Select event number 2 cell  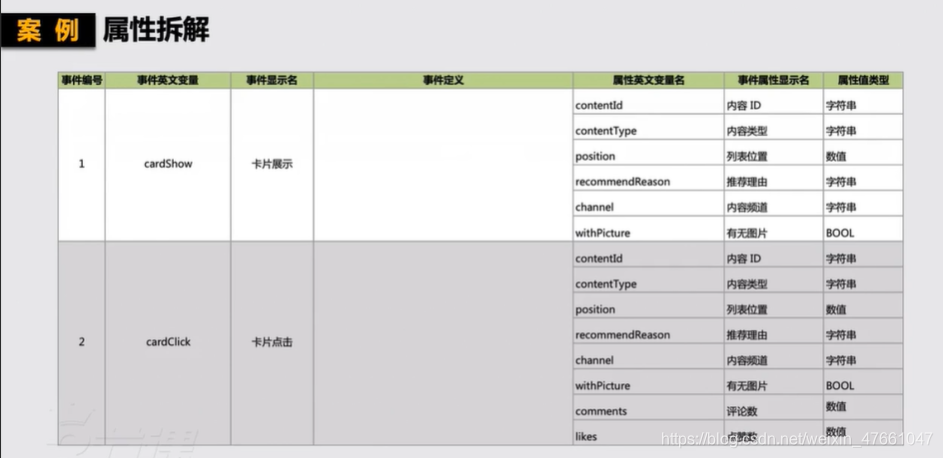coord(82,342)
